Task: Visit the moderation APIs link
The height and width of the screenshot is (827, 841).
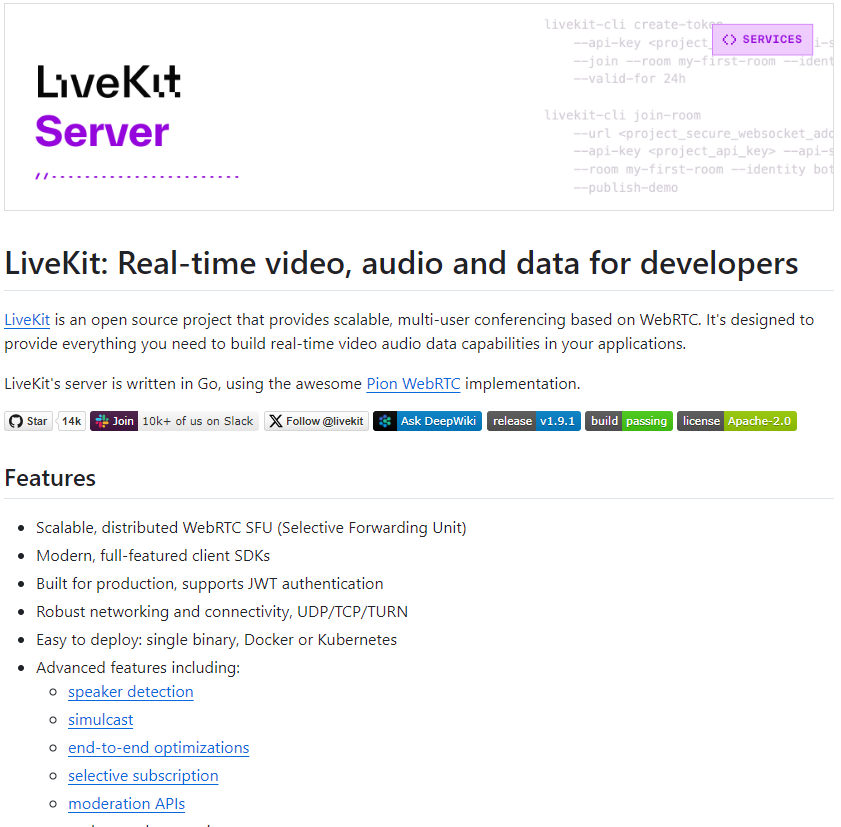Action: coord(126,803)
